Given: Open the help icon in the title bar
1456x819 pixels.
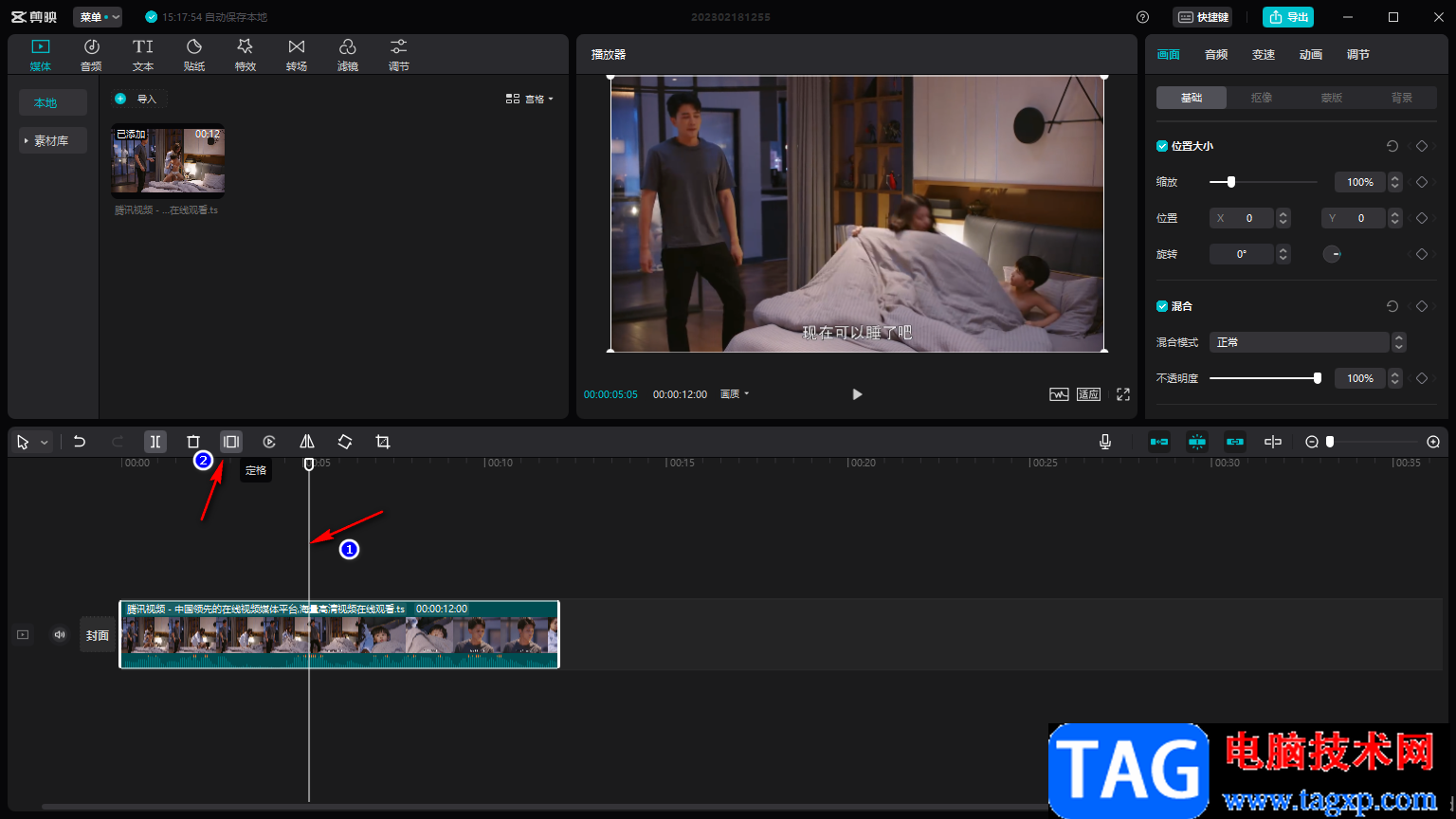Looking at the screenshot, I should pyautogui.click(x=1142, y=17).
